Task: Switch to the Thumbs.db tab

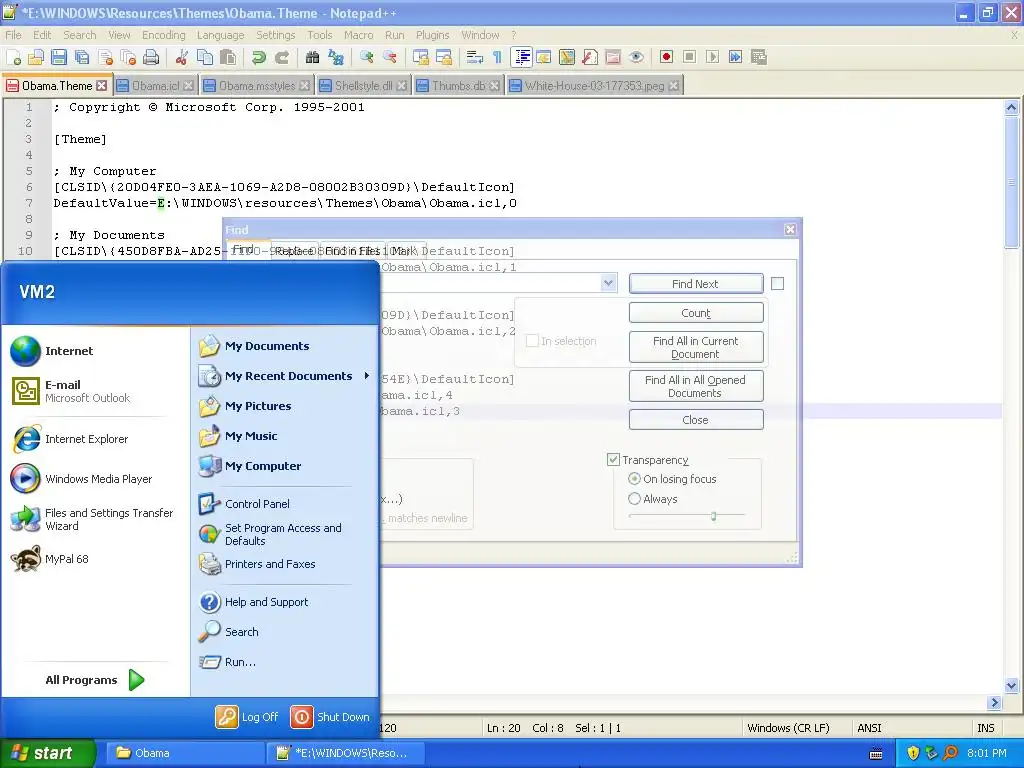Action: (458, 86)
